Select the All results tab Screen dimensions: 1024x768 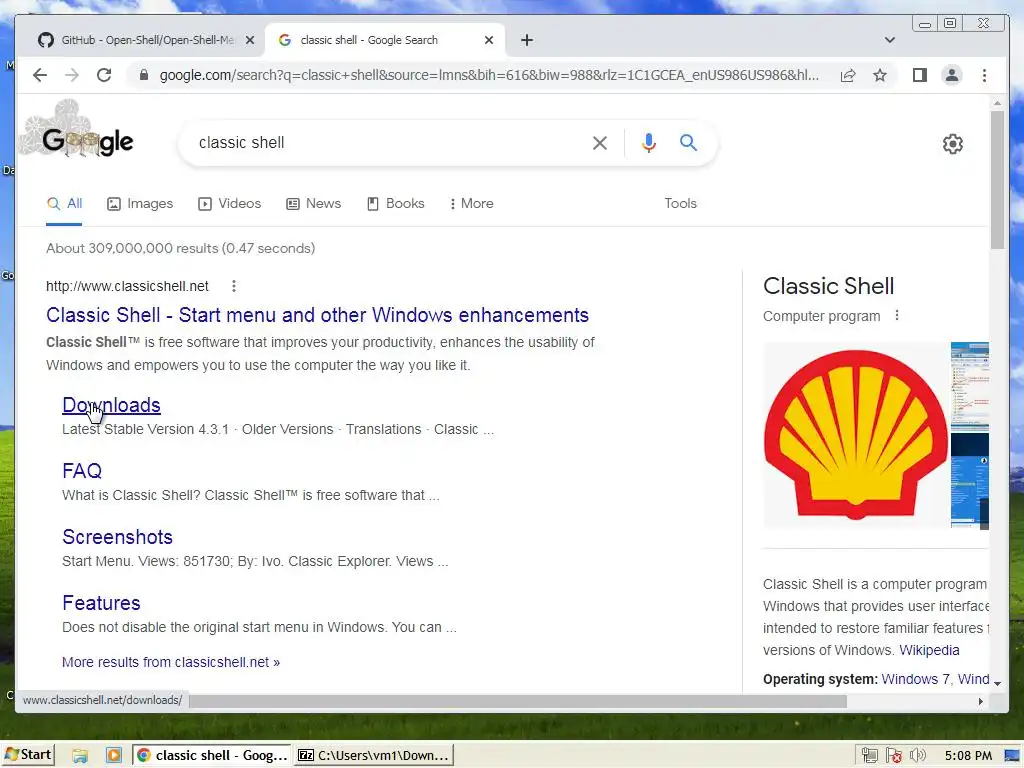[64, 204]
